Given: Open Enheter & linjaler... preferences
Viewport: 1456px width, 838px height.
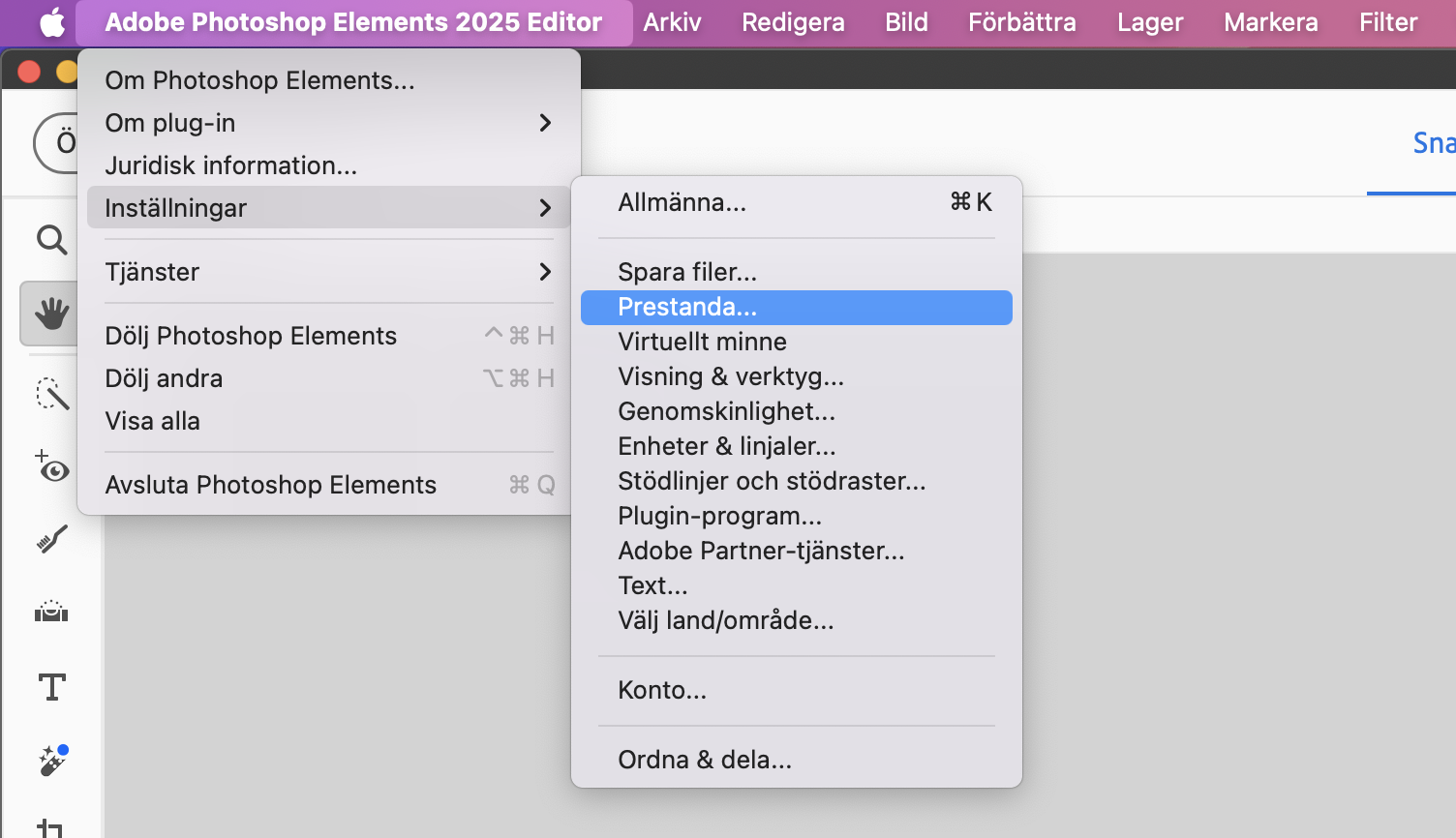Looking at the screenshot, I should (x=797, y=446).
